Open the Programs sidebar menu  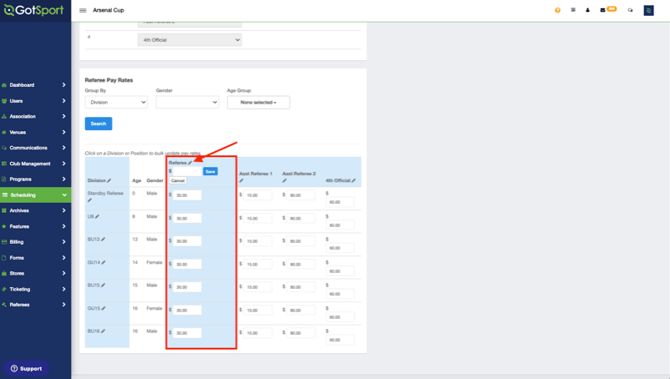point(35,179)
